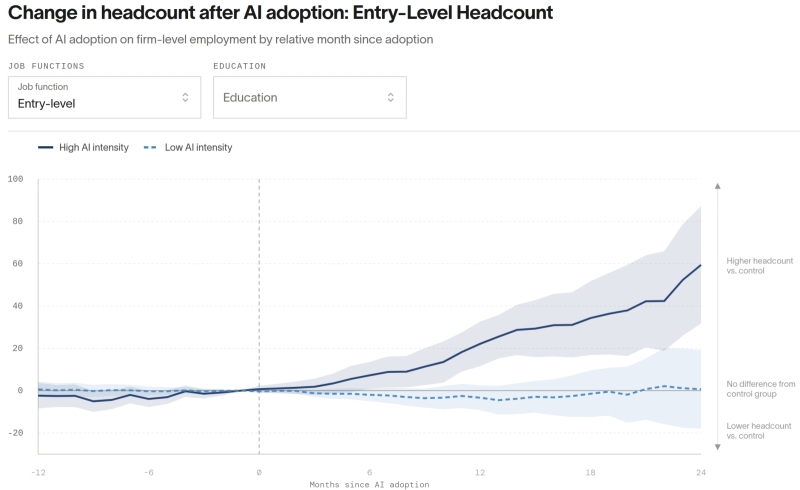This screenshot has height=490, width=800.
Task: Click the No difference from control group label
Action: point(761,389)
